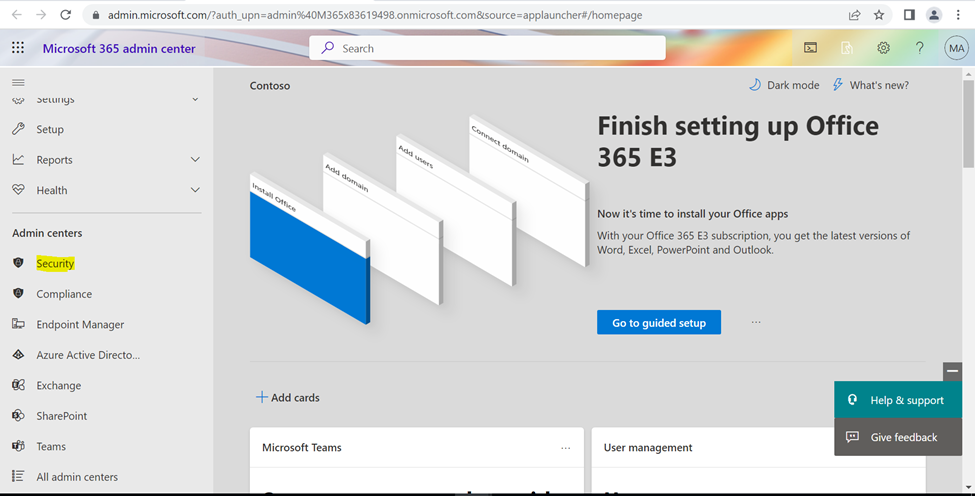Click the Help & support headset icon
Image resolution: width=975 pixels, height=496 pixels.
(853, 400)
